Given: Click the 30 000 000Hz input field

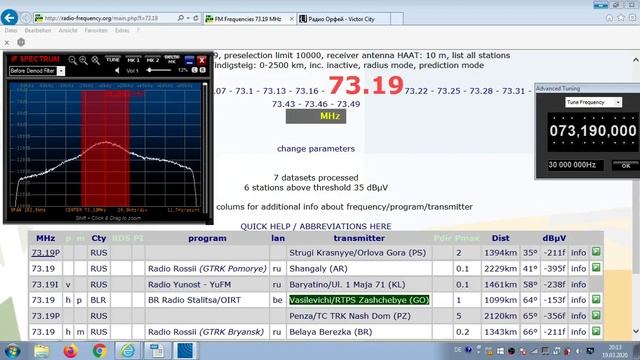Looking at the screenshot, I should tap(575, 165).
